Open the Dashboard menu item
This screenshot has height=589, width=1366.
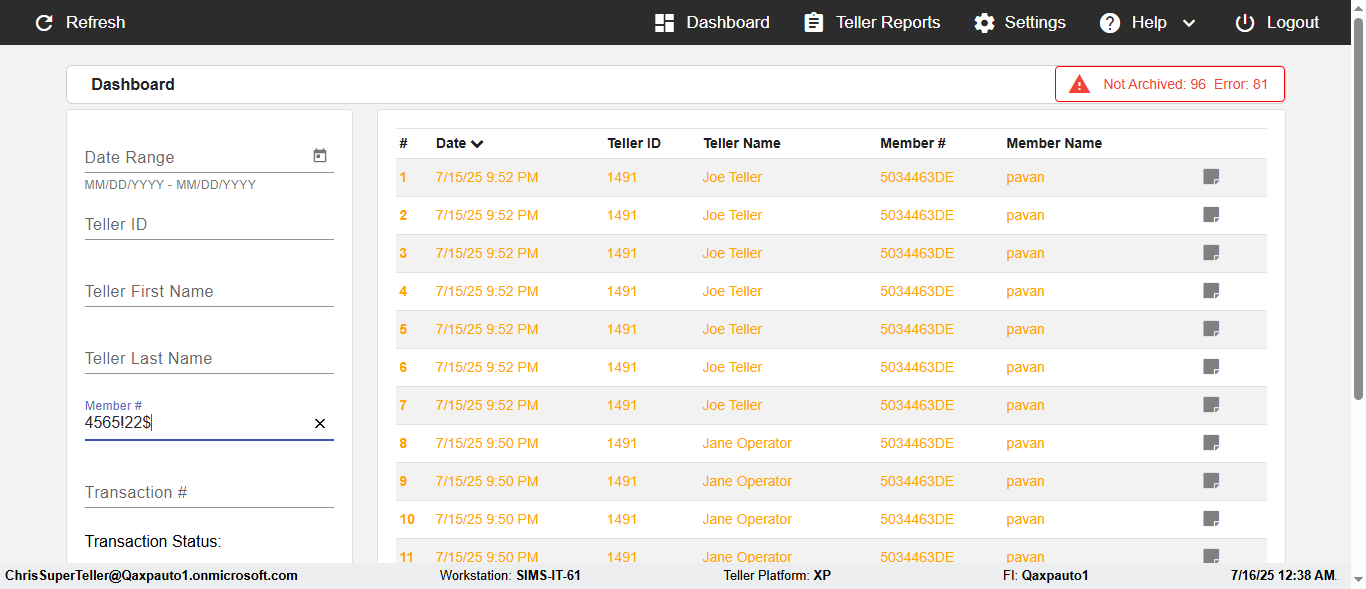[x=713, y=22]
